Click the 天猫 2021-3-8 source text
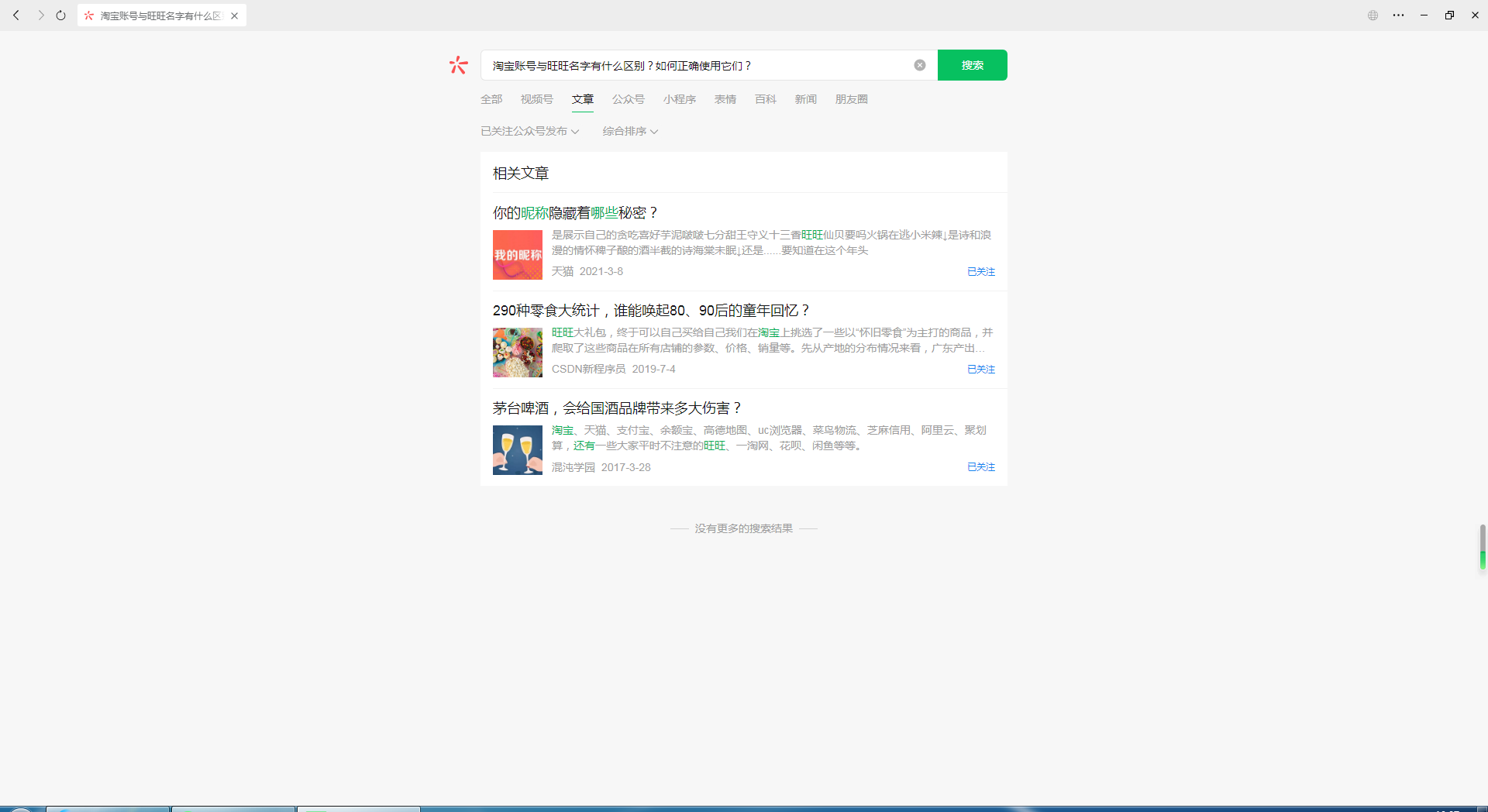 pos(587,271)
